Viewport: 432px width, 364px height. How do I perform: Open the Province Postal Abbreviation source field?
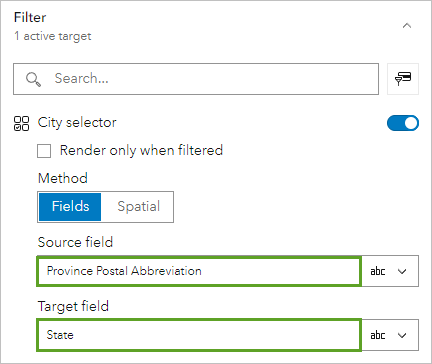coord(199,271)
